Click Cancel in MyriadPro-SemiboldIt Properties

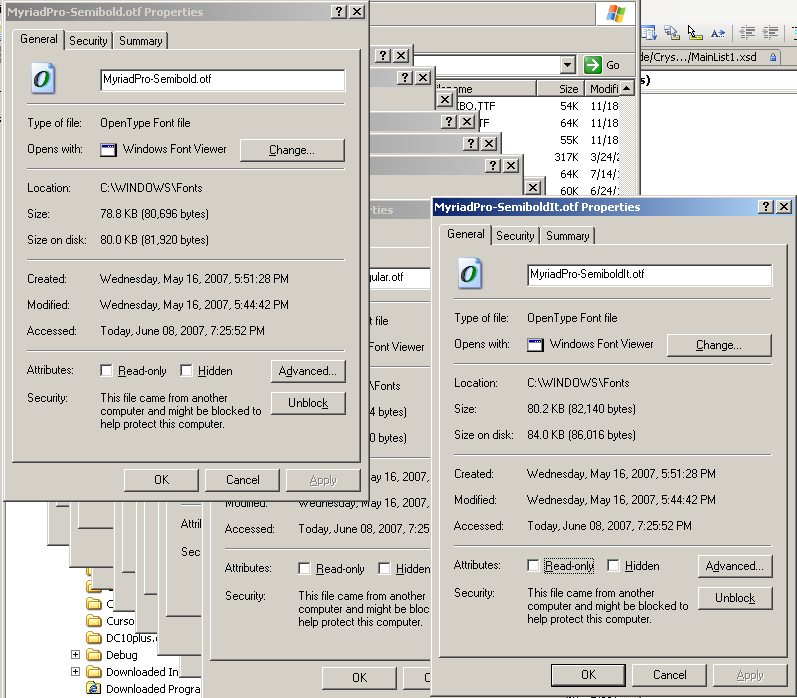pyautogui.click(x=669, y=675)
